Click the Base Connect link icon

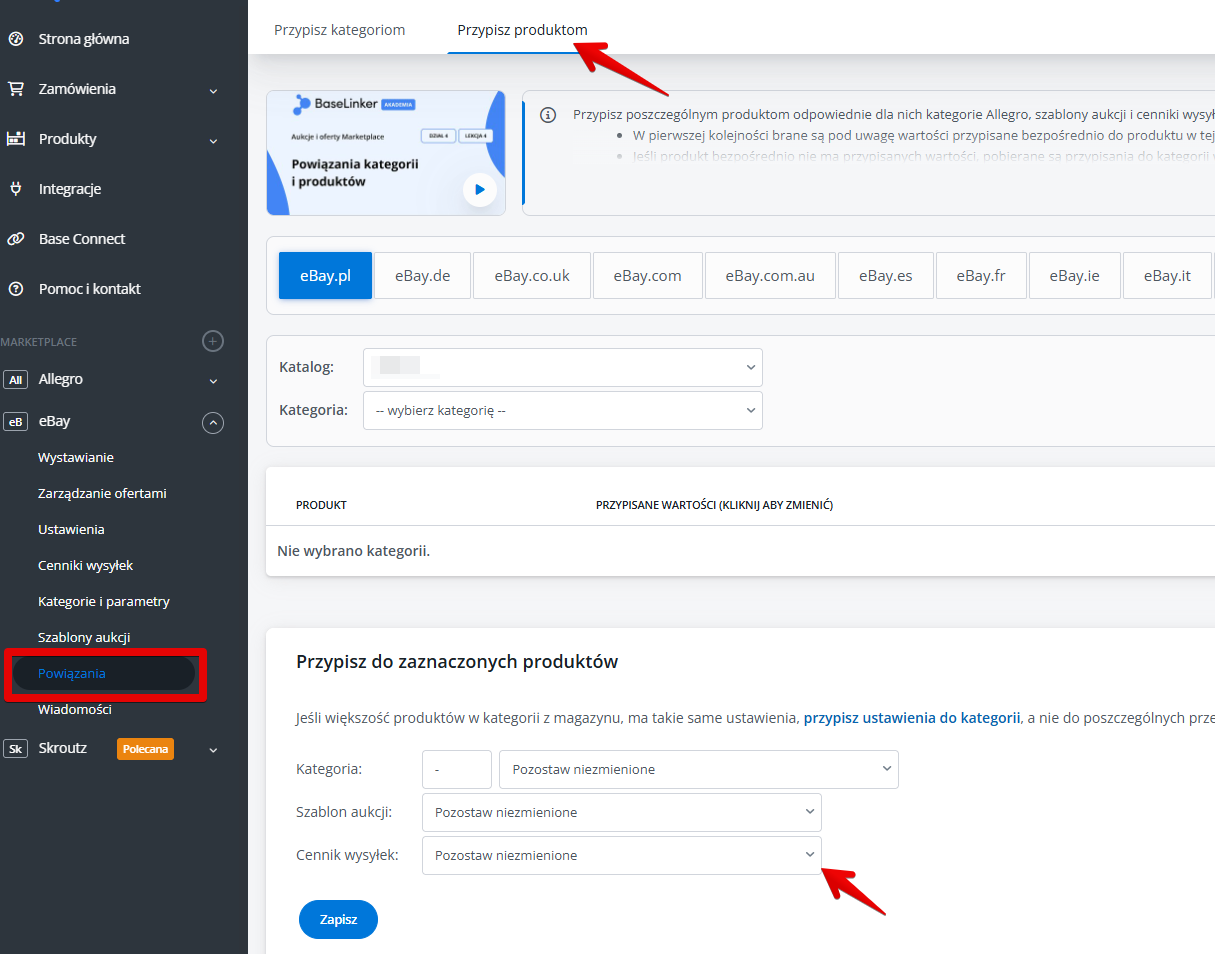point(15,239)
